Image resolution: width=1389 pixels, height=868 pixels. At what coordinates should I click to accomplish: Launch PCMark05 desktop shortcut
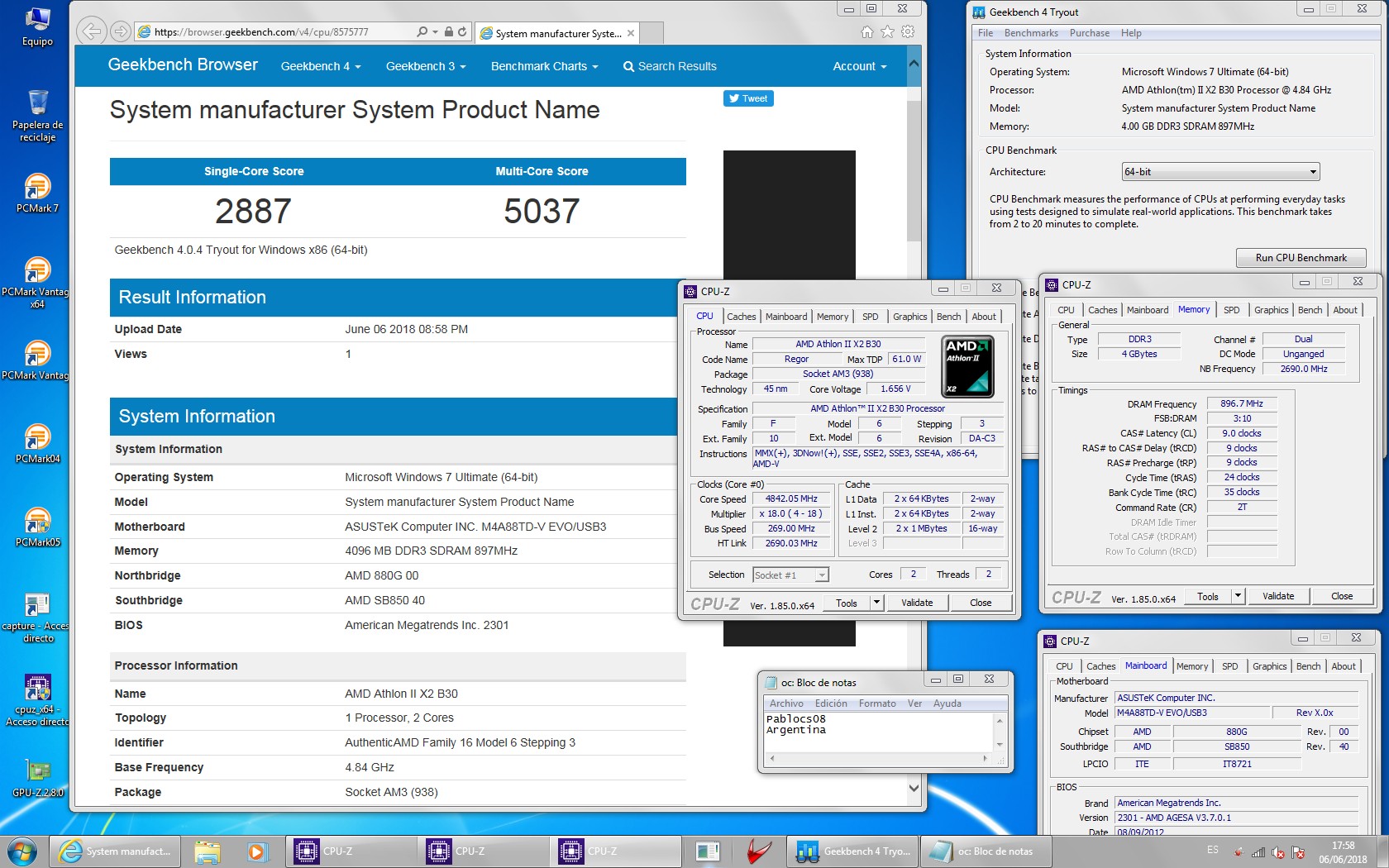pyautogui.click(x=37, y=527)
